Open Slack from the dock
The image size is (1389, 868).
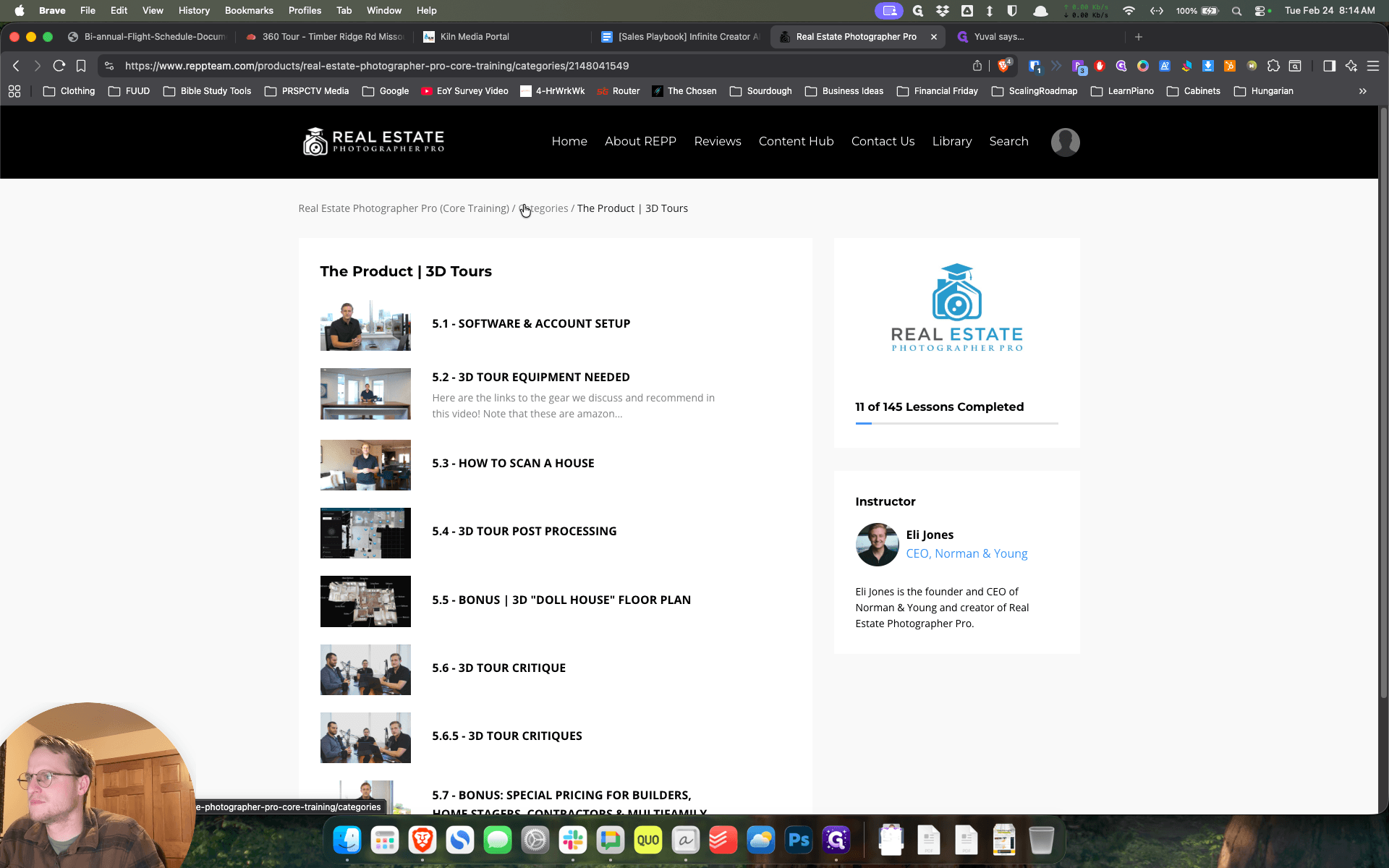(x=573, y=840)
